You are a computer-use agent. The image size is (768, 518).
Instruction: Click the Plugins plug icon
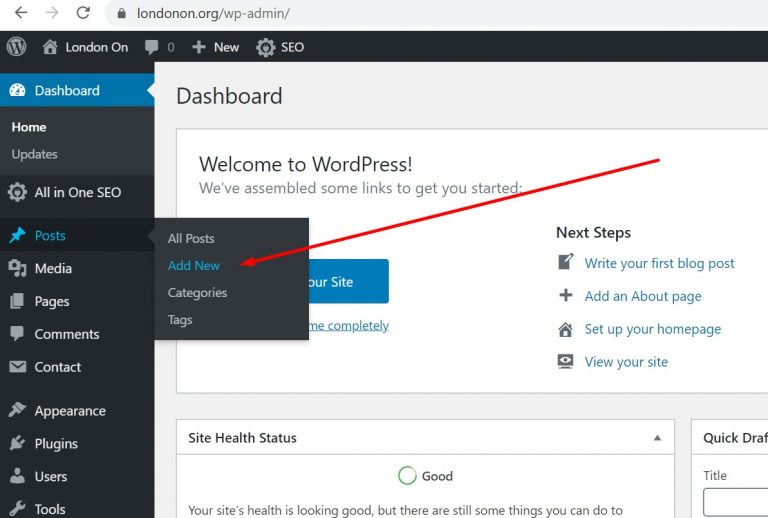17,443
